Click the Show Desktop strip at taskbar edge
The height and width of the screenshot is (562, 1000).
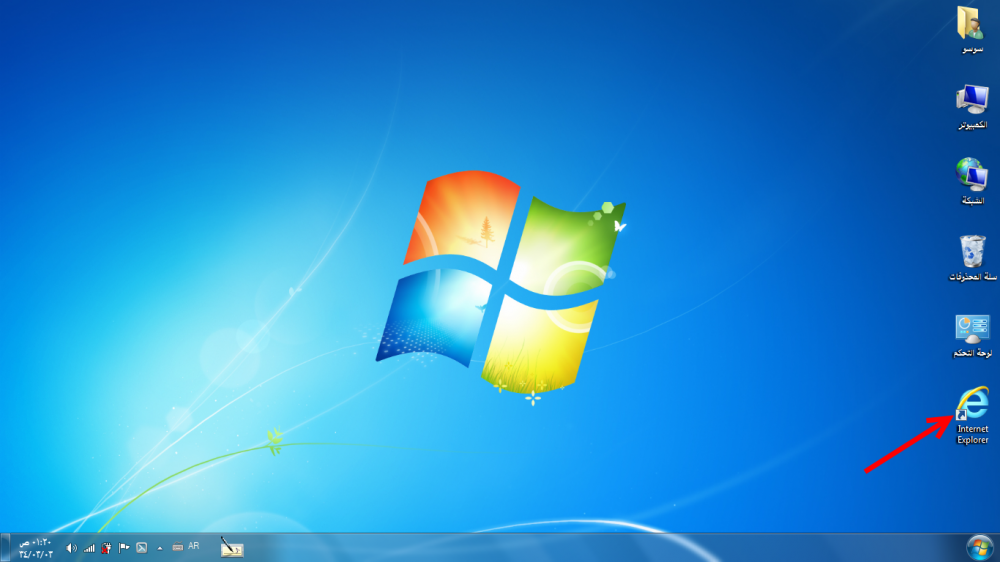3,548
